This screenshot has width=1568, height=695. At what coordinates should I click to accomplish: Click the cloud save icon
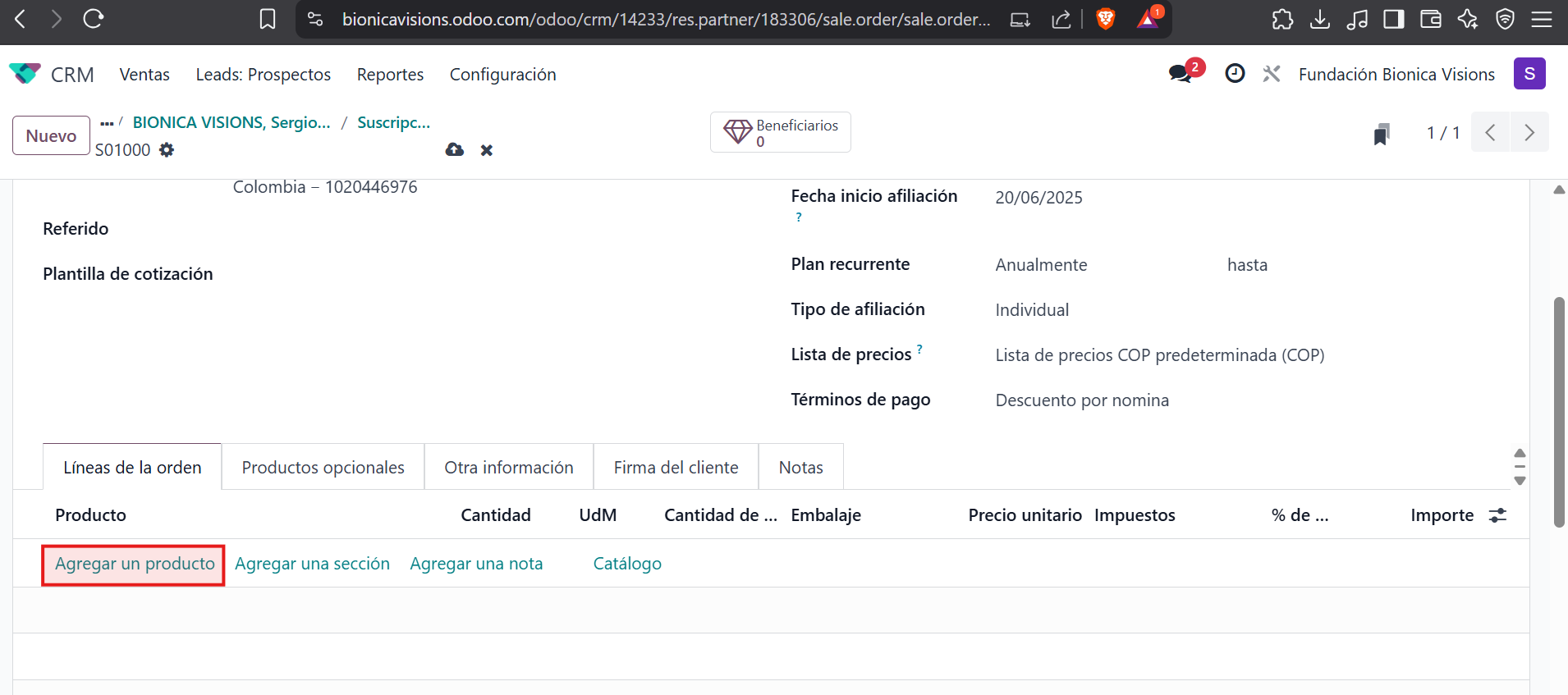pos(454,150)
